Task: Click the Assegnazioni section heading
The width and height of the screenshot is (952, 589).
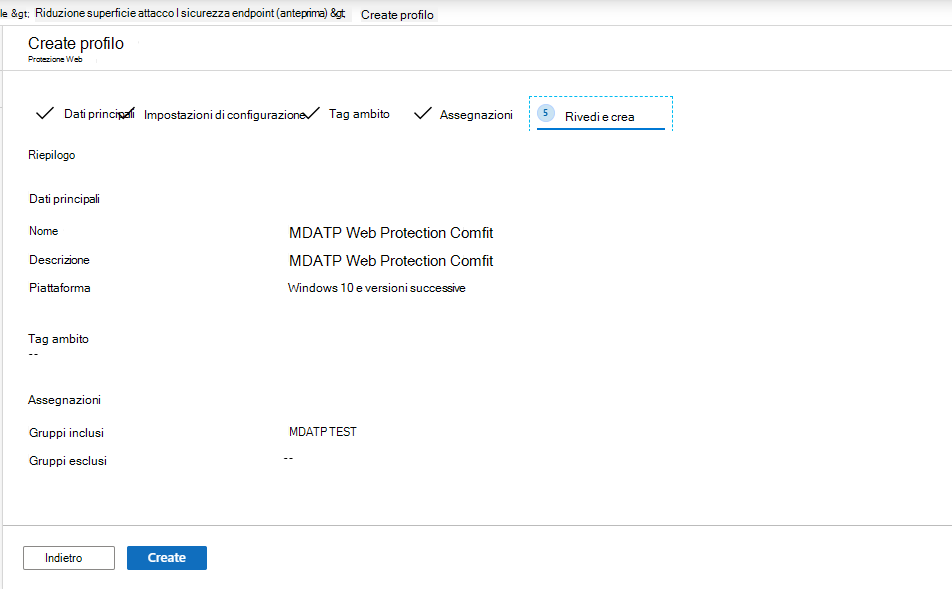Action: (64, 400)
